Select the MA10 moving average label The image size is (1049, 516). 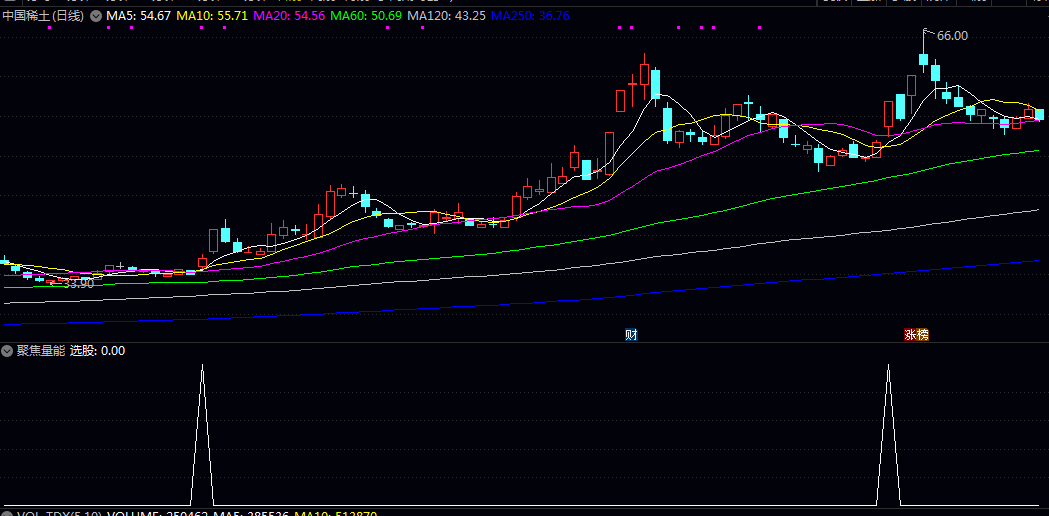click(x=211, y=17)
